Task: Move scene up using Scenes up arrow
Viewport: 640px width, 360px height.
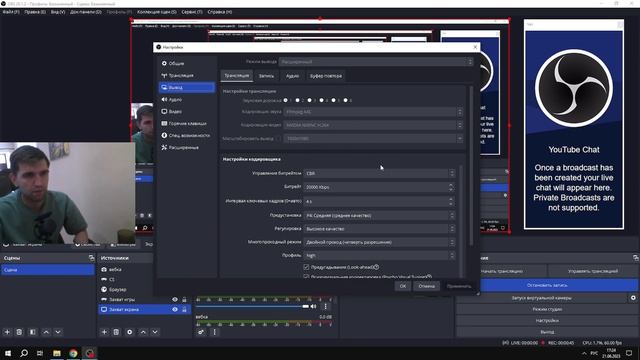Action: [x=46, y=332]
